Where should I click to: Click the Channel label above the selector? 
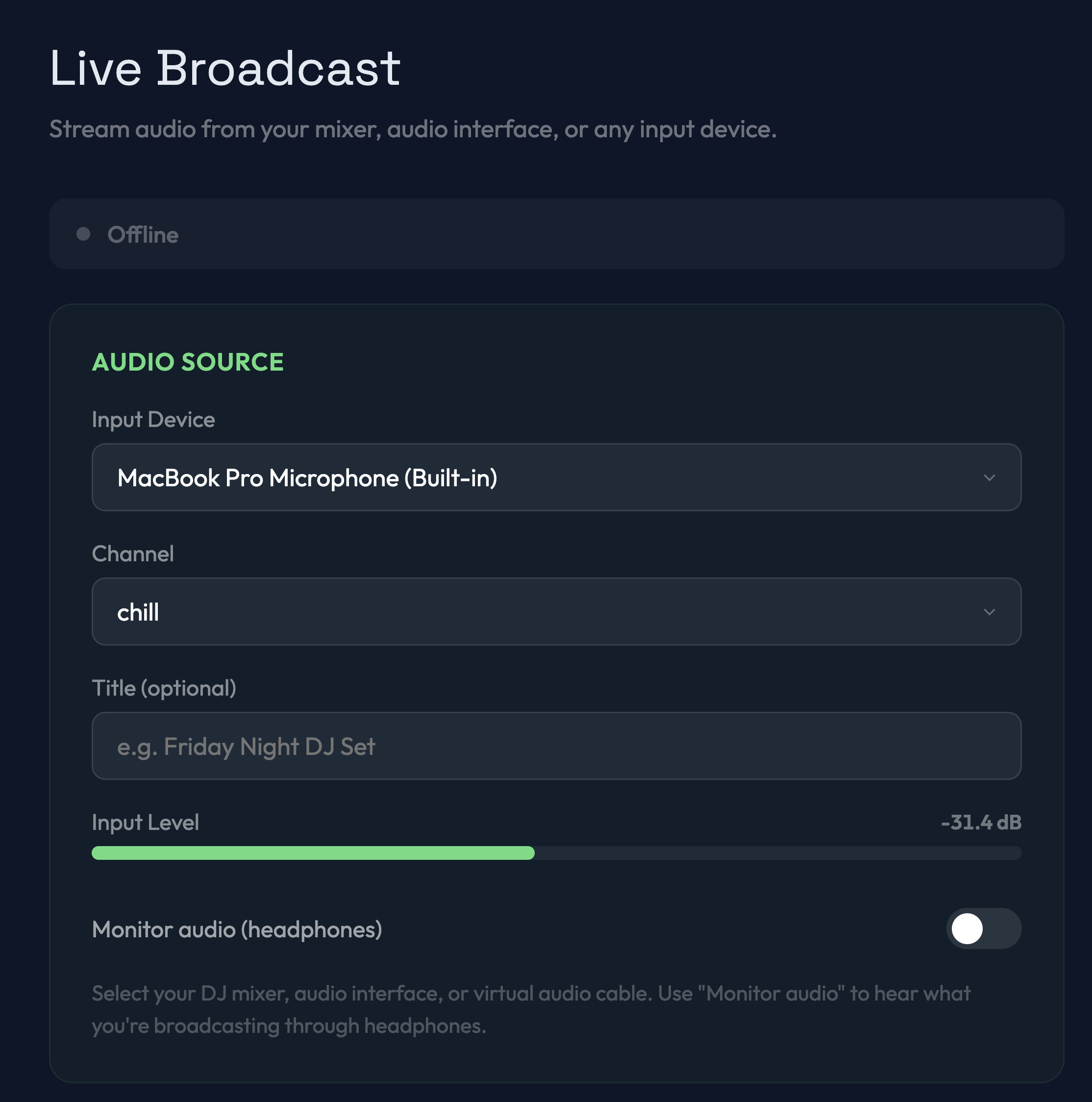[x=132, y=553]
